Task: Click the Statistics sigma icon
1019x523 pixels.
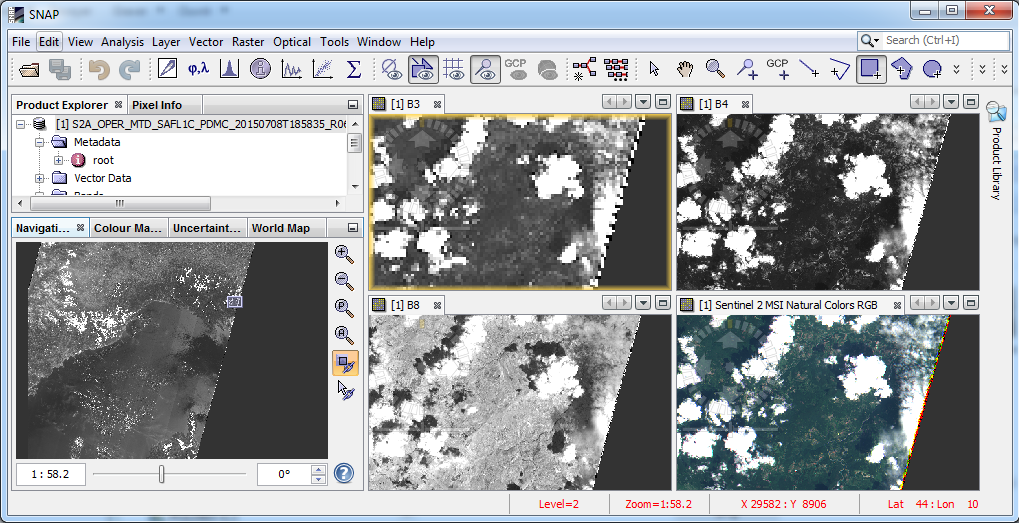Action: point(353,69)
